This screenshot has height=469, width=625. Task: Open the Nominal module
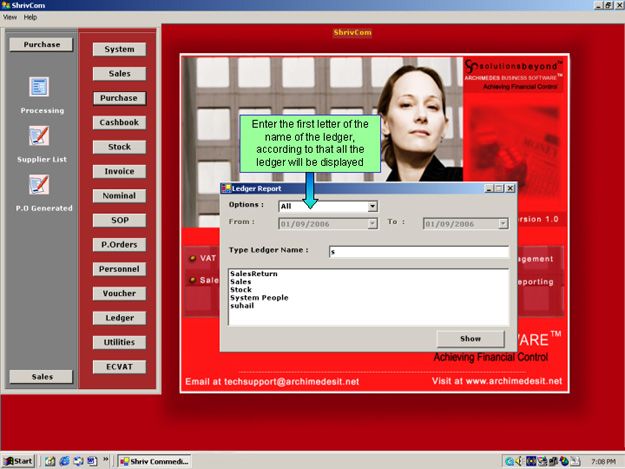(x=119, y=196)
